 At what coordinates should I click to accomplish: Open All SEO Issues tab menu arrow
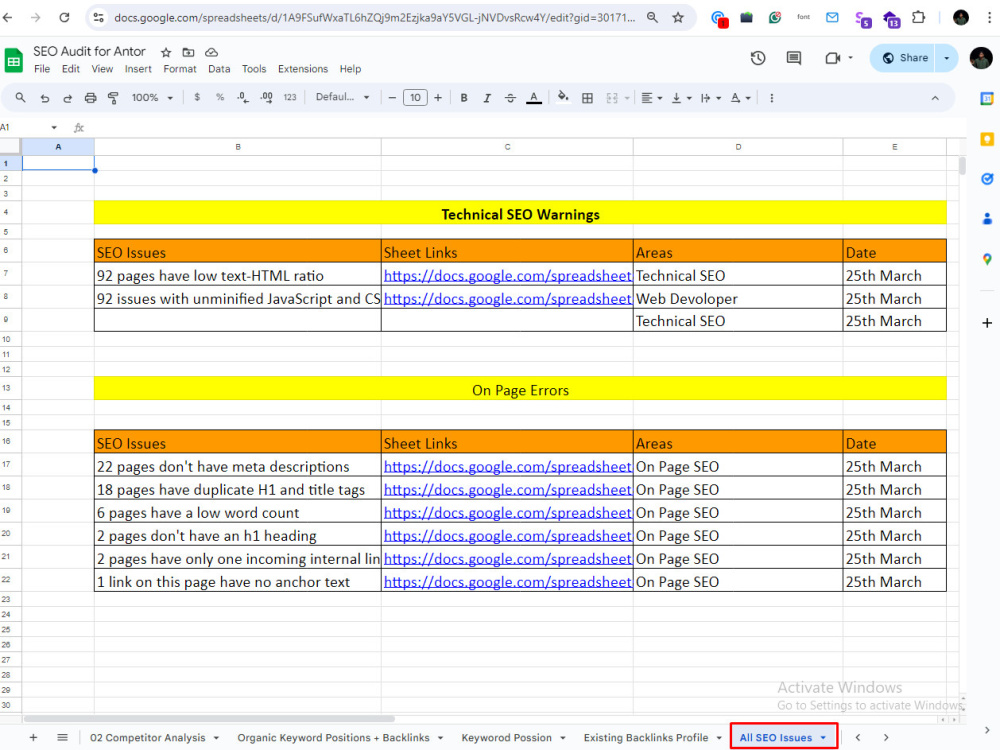[823, 737]
